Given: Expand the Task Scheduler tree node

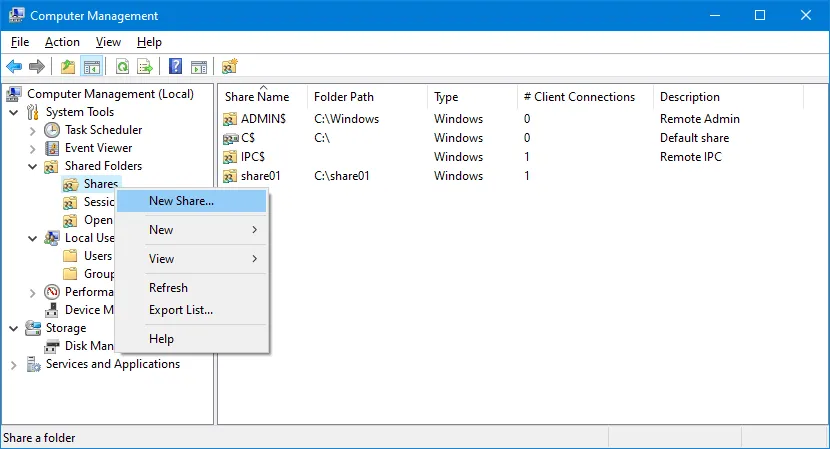Looking at the screenshot, I should (x=33, y=130).
